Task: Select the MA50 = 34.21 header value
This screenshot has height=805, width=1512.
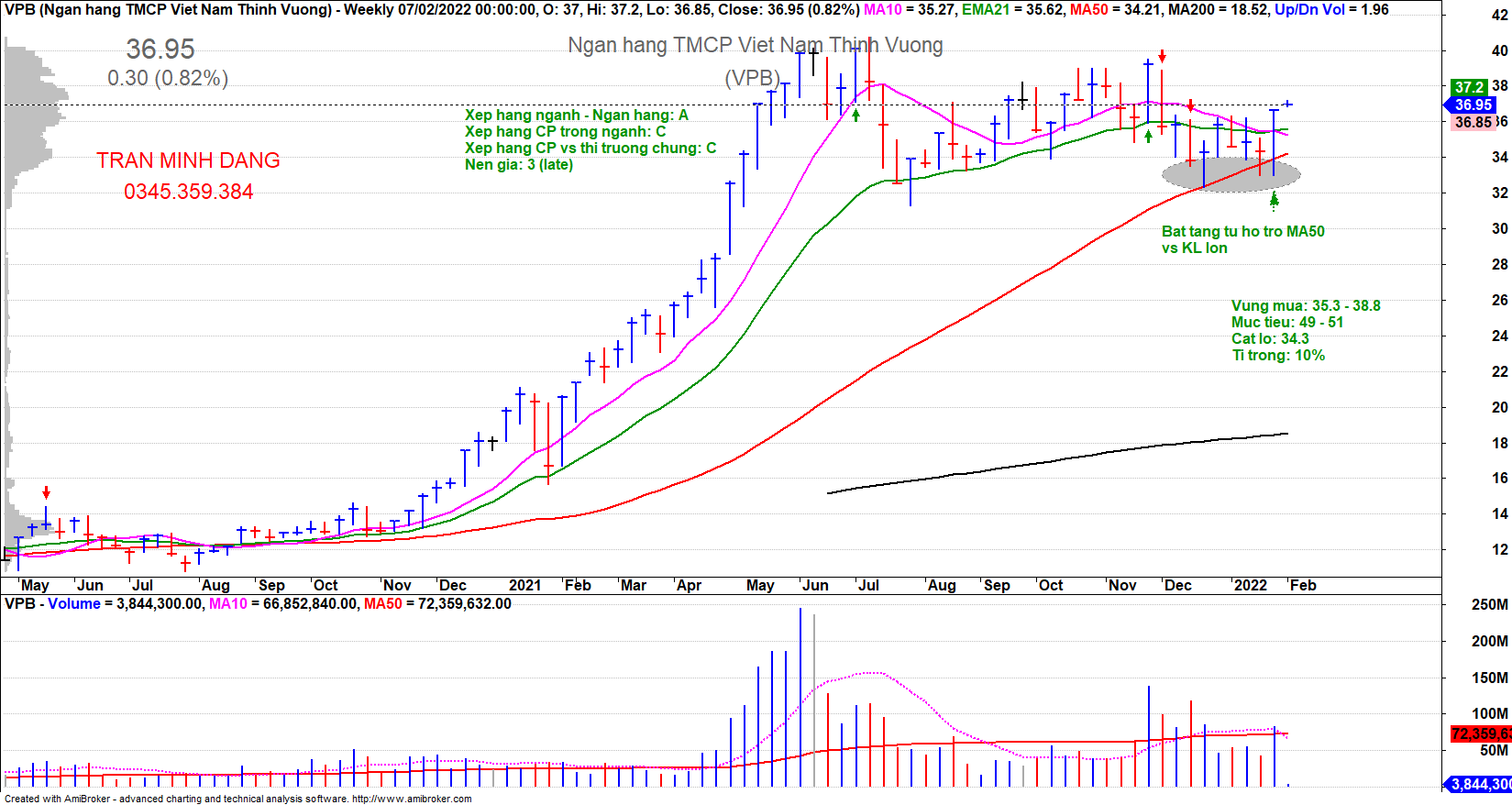Action: click(1116, 10)
